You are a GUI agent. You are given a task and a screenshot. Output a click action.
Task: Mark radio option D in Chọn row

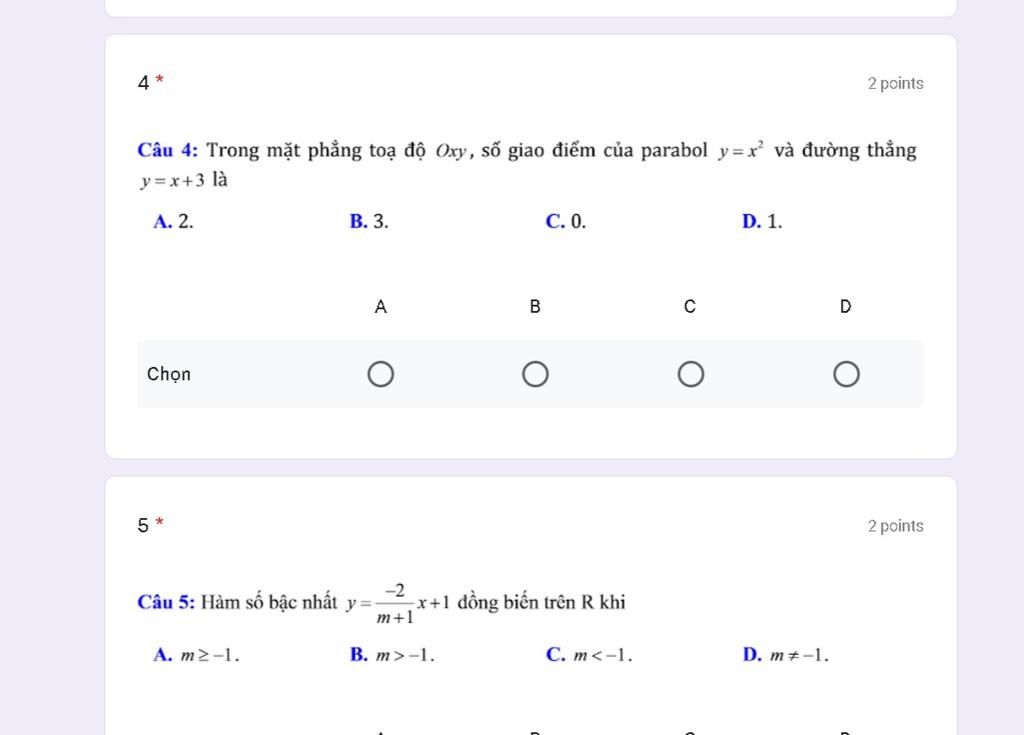pyautogui.click(x=846, y=374)
